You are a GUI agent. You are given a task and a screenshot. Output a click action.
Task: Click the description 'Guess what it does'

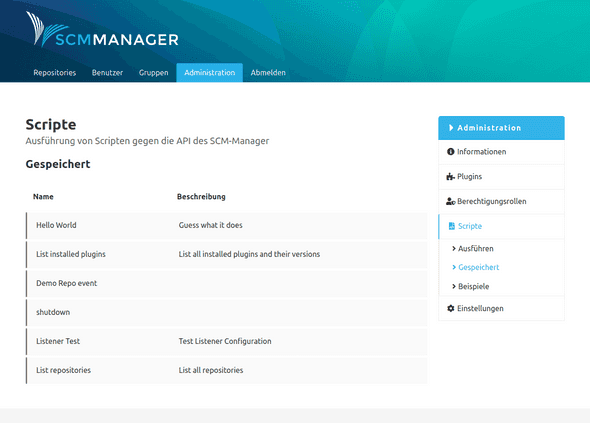(210, 225)
